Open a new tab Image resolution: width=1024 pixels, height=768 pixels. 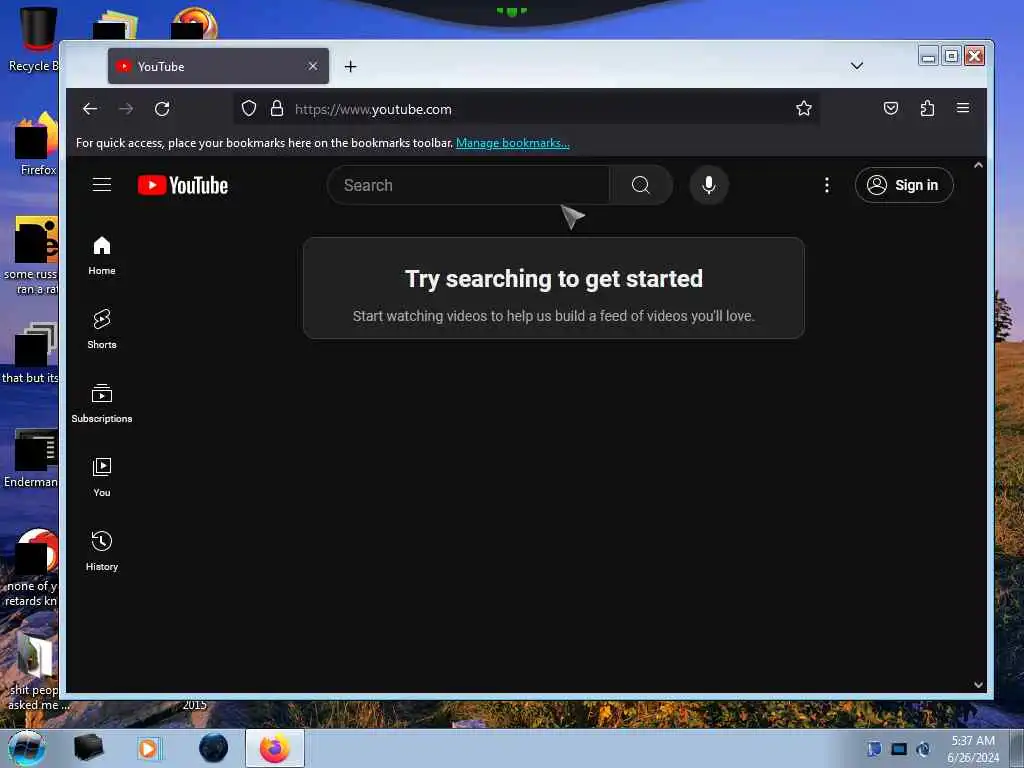click(351, 66)
